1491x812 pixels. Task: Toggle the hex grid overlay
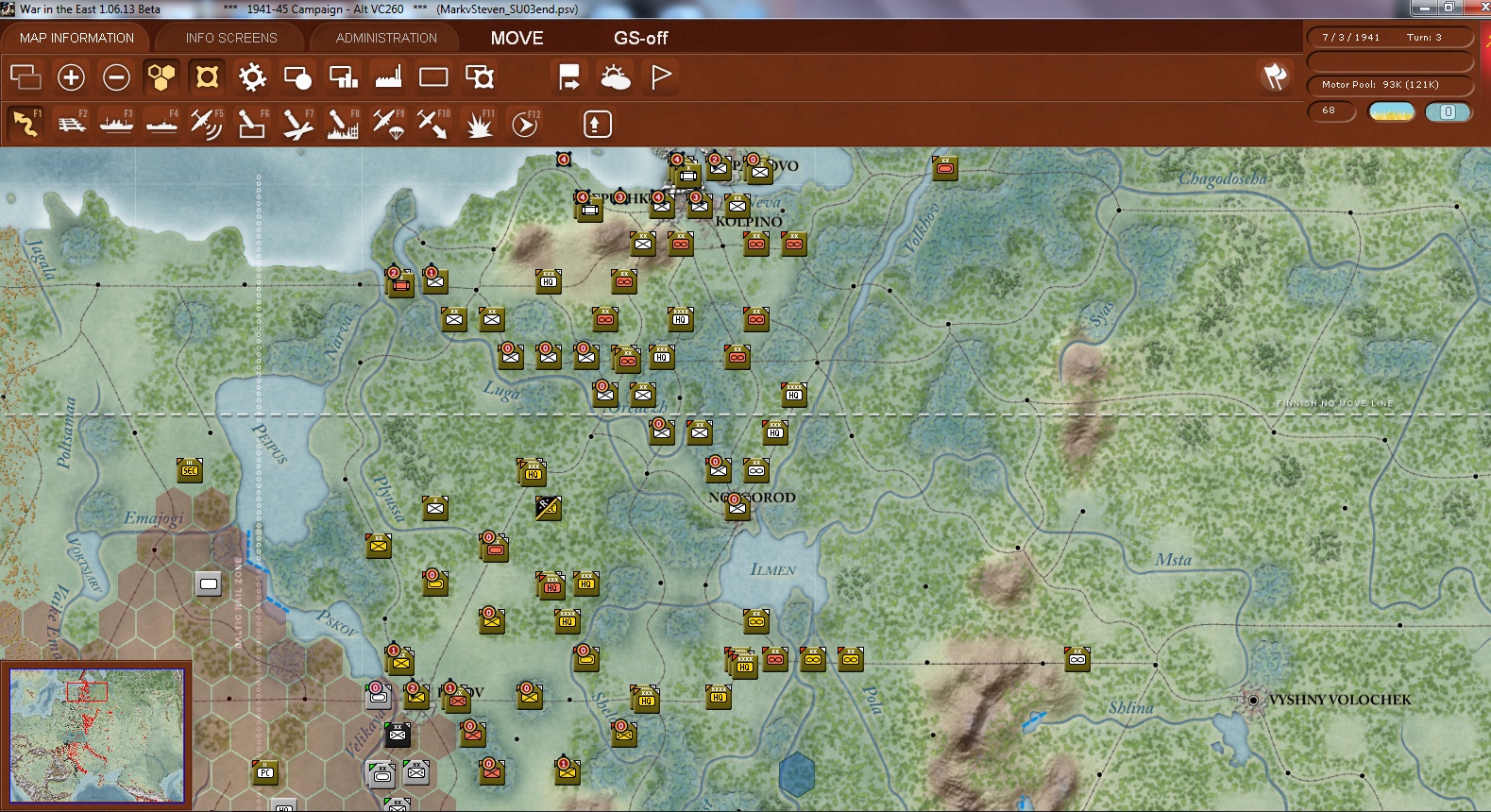click(x=161, y=76)
